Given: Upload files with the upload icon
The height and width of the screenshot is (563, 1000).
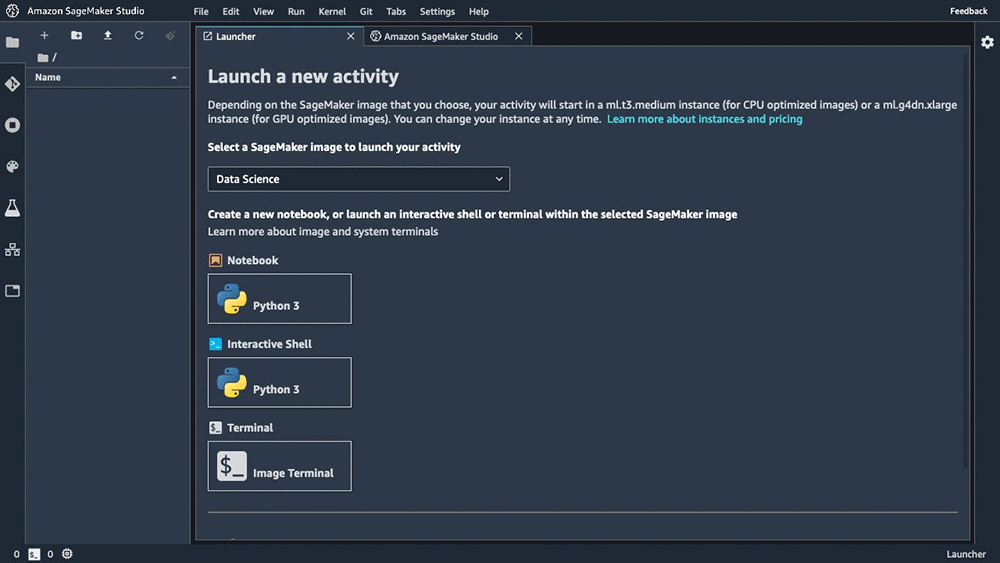Looking at the screenshot, I should click(x=108, y=35).
